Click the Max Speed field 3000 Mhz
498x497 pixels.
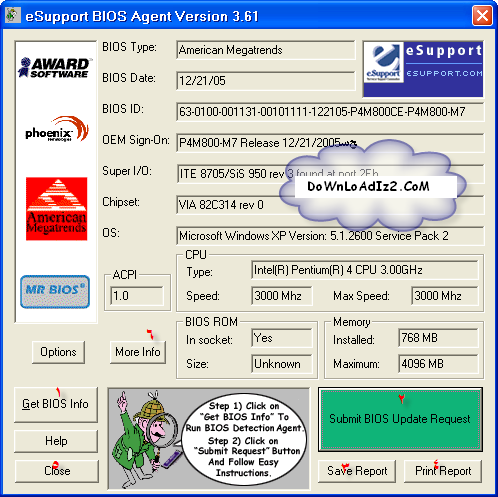(x=445, y=296)
